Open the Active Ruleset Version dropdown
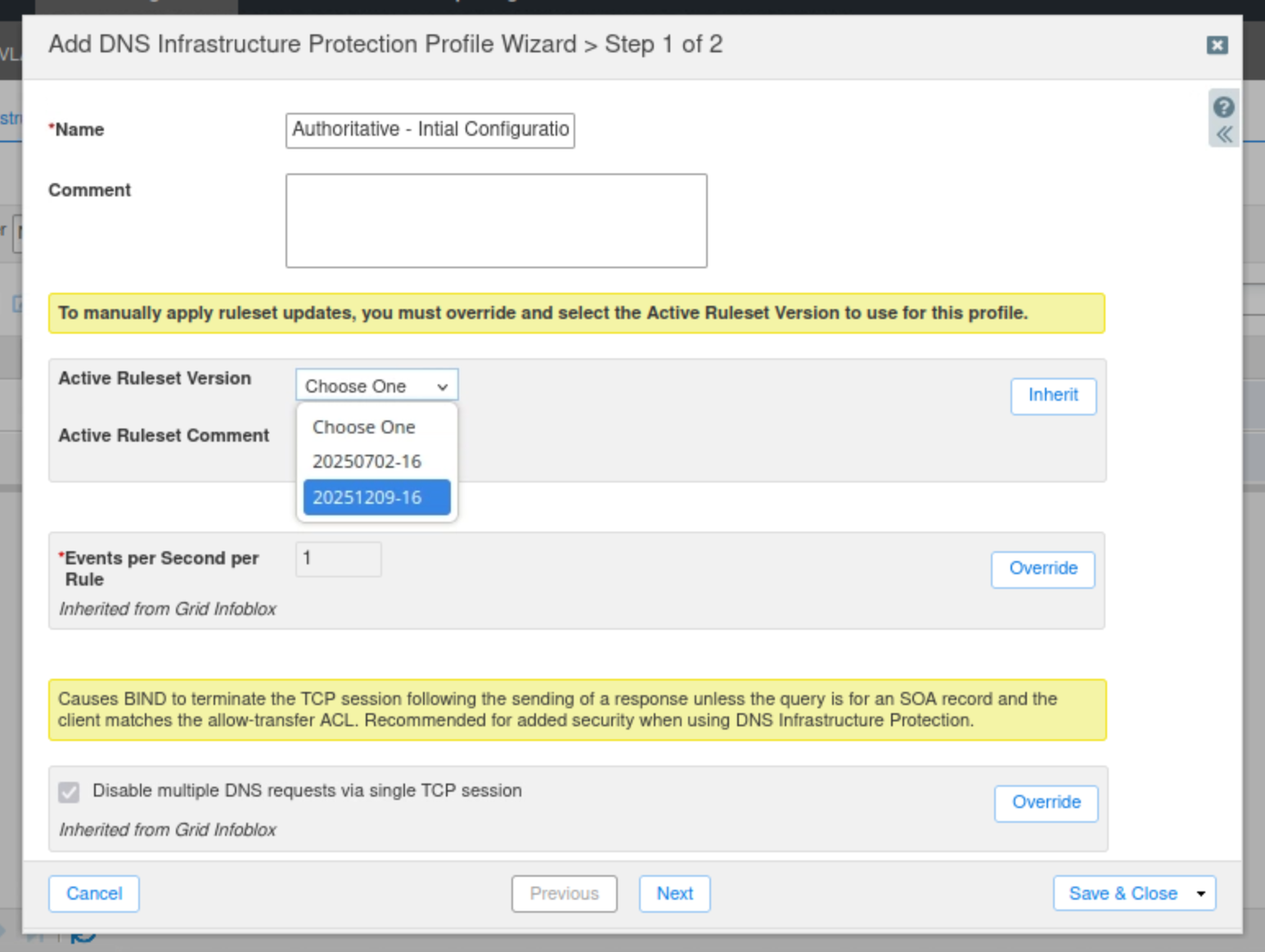Viewport: 1265px width, 952px height. pos(376,386)
